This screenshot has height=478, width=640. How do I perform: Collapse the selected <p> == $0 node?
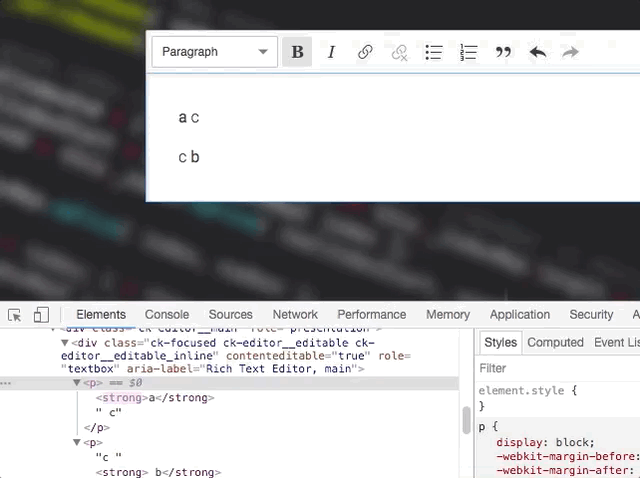click(x=76, y=383)
